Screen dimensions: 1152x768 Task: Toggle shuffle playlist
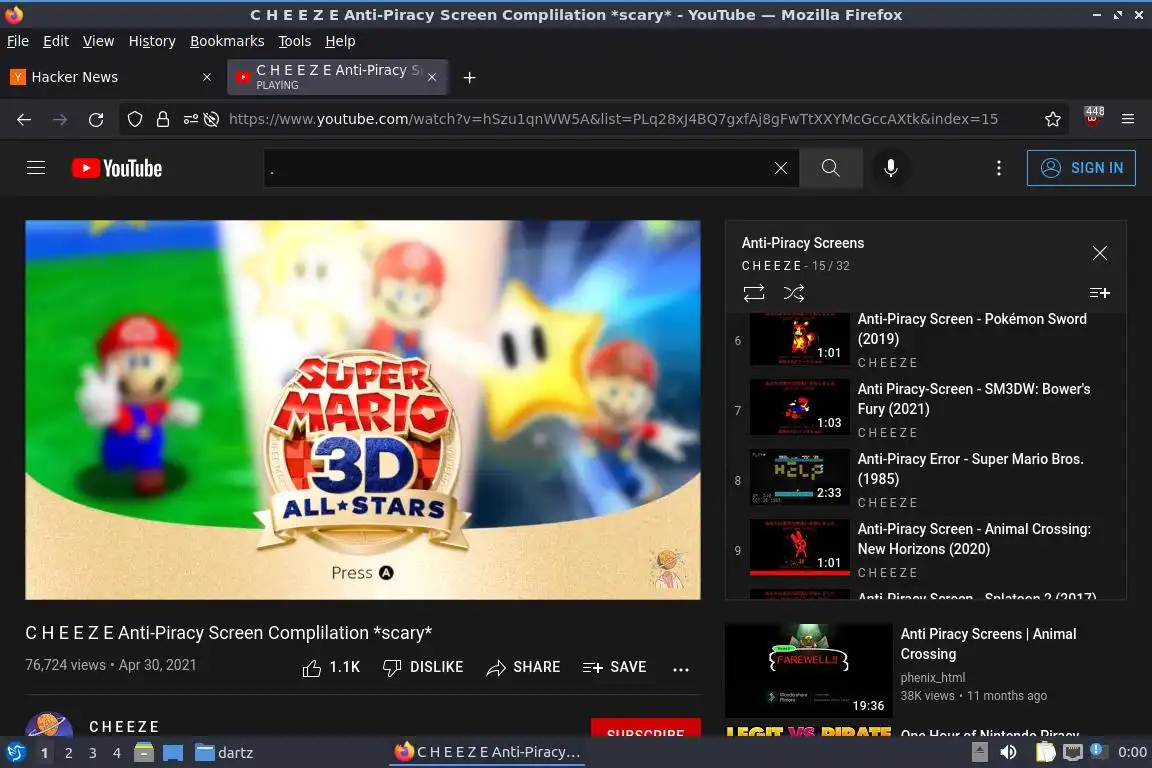click(x=793, y=293)
